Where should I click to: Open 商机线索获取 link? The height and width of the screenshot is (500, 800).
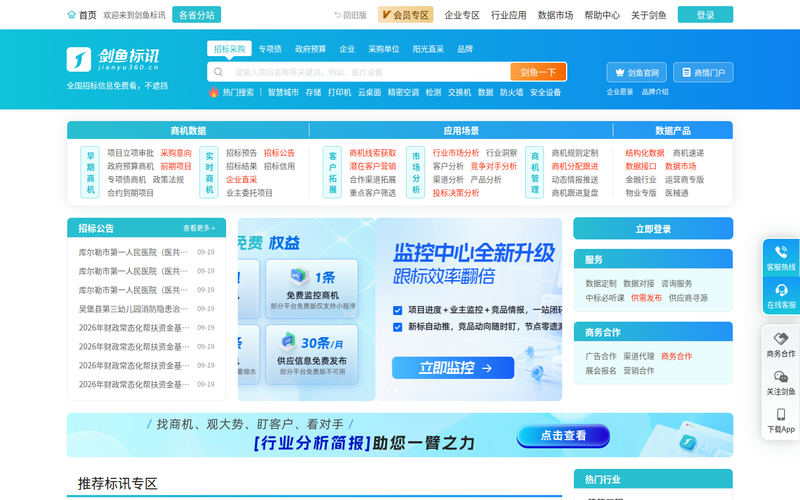(x=372, y=153)
